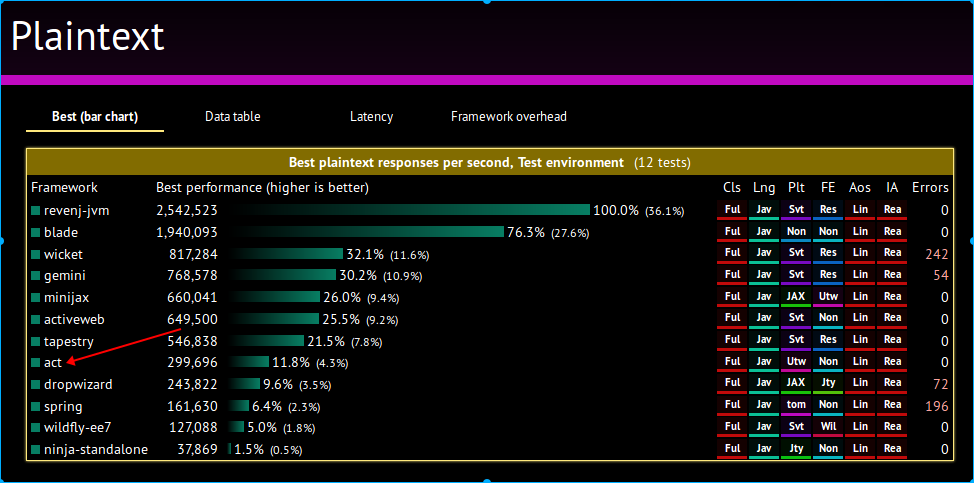This screenshot has width=974, height=483.
Task: Click the Lin OS tag for activeweb
Action: coord(860,318)
